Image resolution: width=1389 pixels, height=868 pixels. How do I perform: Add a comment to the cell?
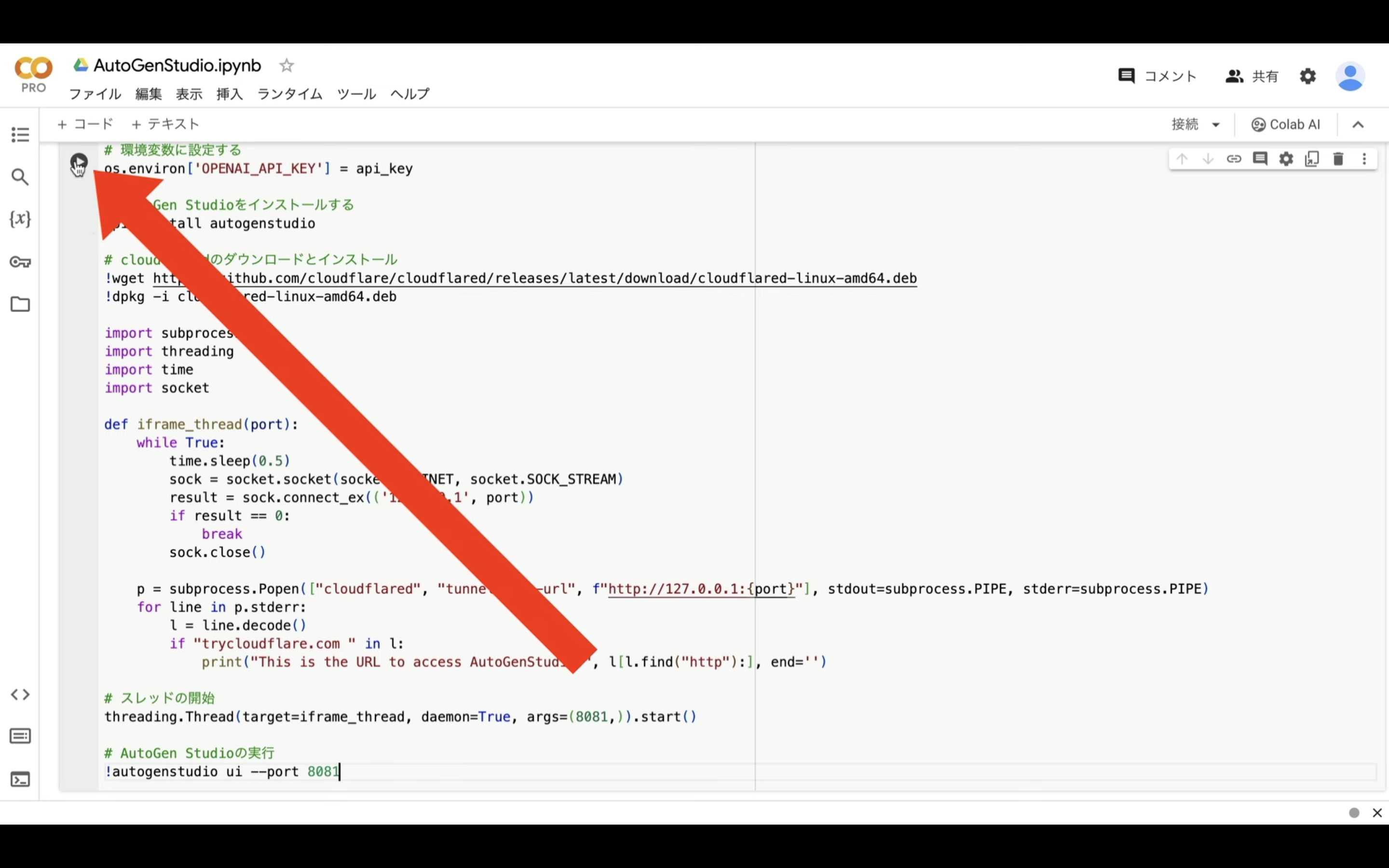1260,159
